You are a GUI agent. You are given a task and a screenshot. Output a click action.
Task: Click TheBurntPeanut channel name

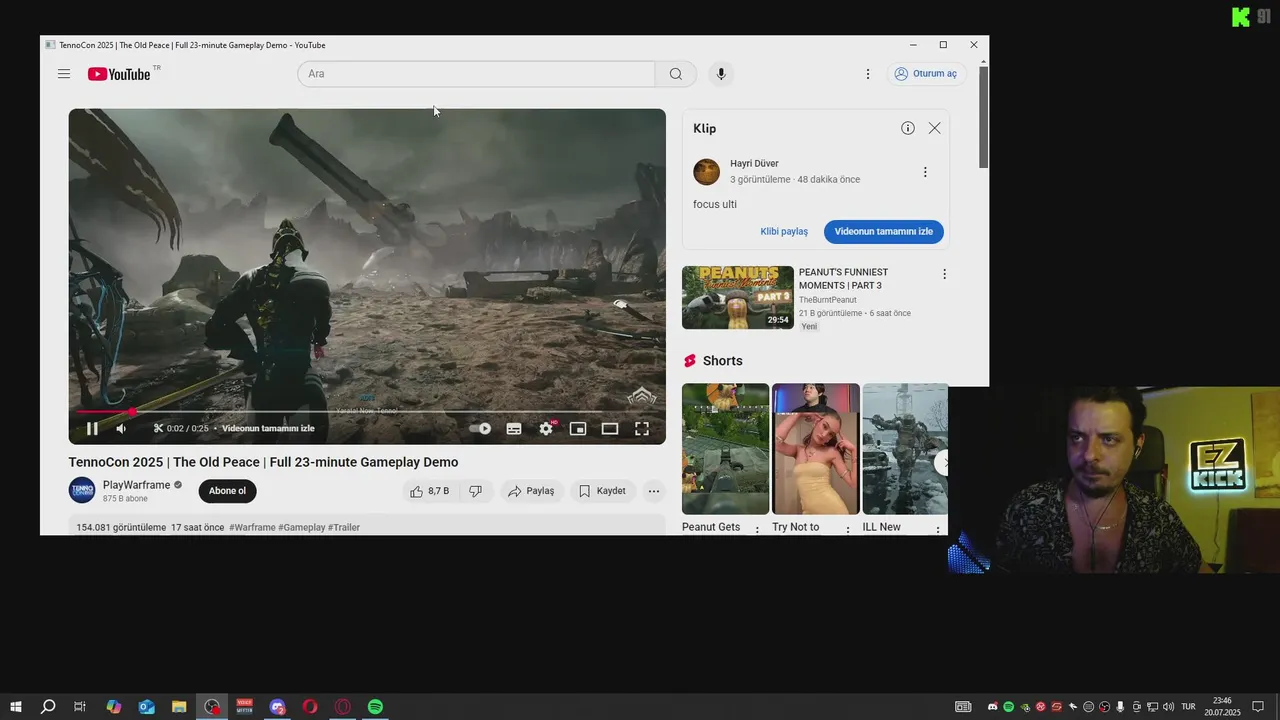[x=828, y=300]
